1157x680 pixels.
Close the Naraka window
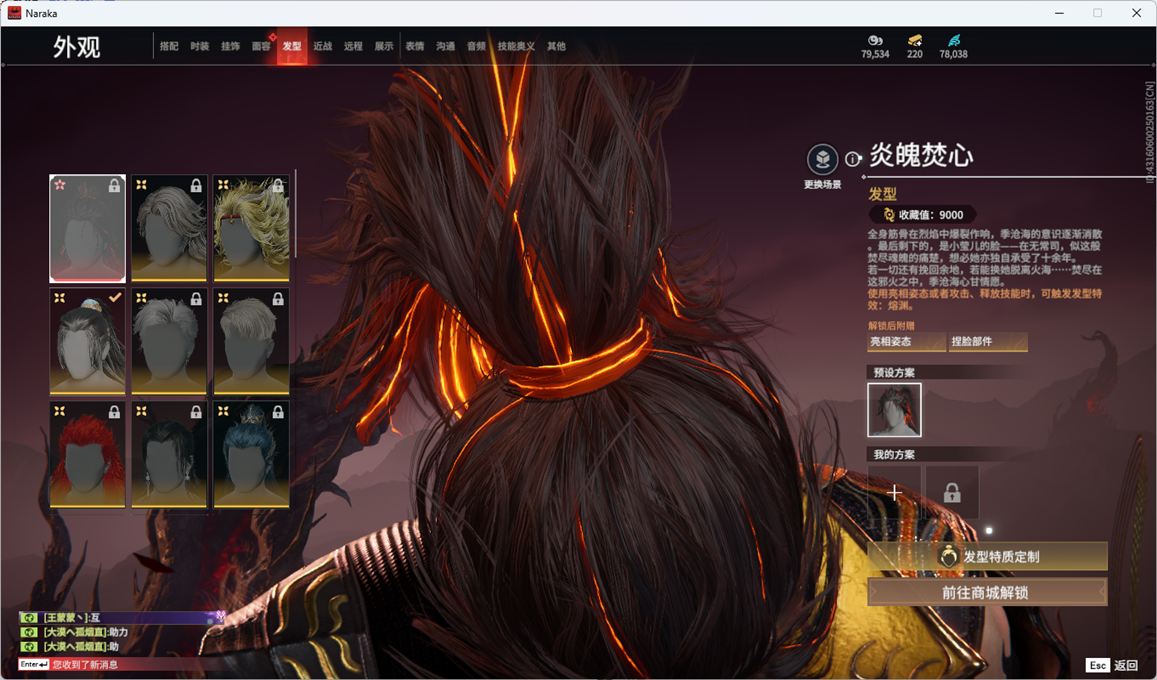tap(1137, 13)
